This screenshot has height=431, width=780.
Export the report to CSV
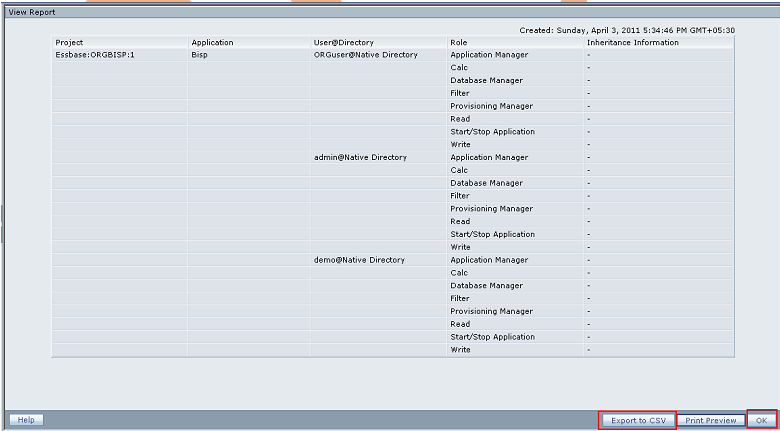point(638,421)
